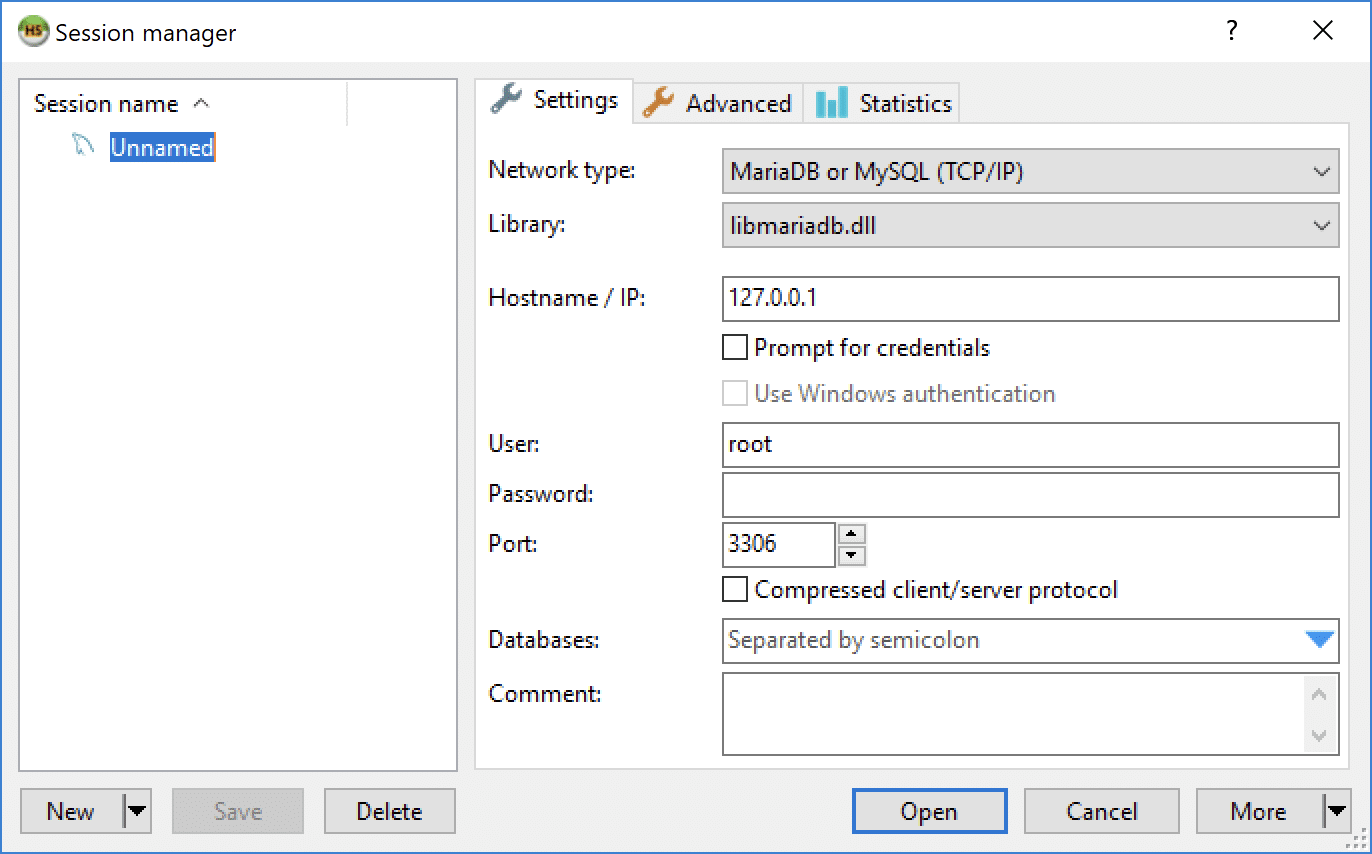Delete the Unnamed session

389,811
